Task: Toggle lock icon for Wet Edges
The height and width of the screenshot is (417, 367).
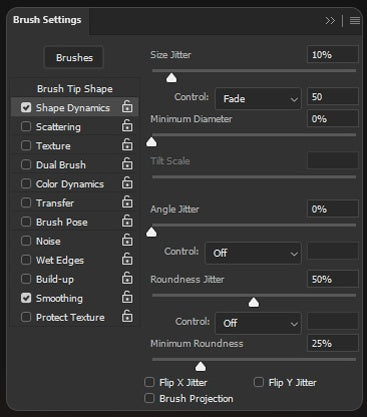Action: point(127,259)
